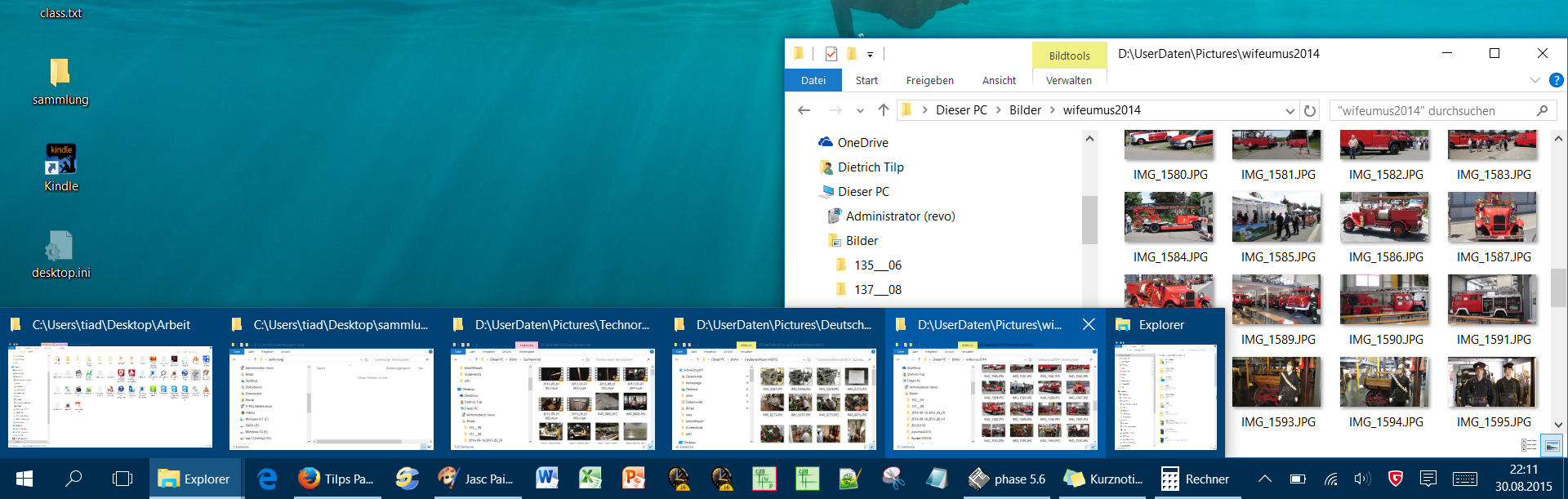Click the refresh button beside address bar
This screenshot has width=1568, height=499.
[x=1310, y=110]
